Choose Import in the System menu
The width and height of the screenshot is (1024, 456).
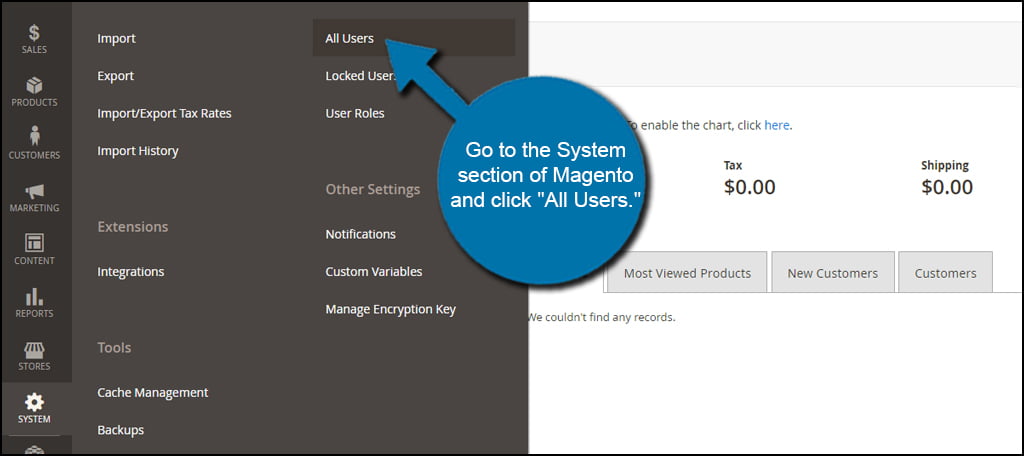[x=116, y=39]
